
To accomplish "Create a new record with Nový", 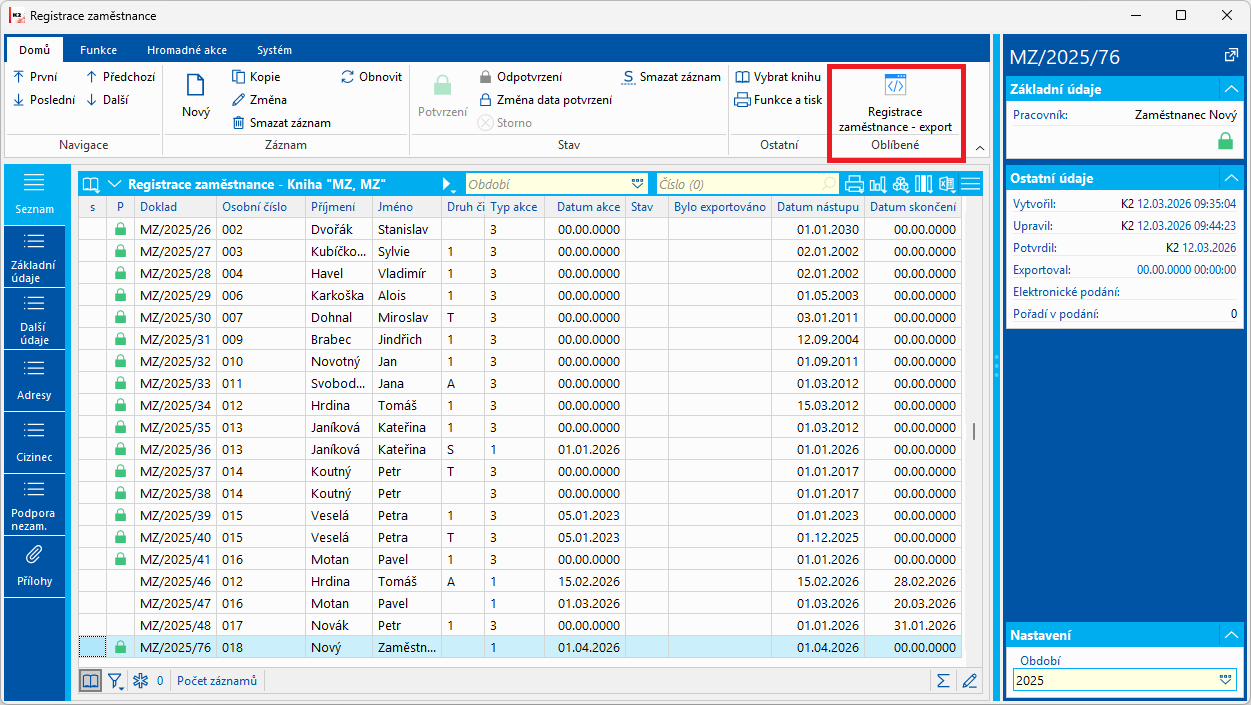I will pyautogui.click(x=196, y=98).
